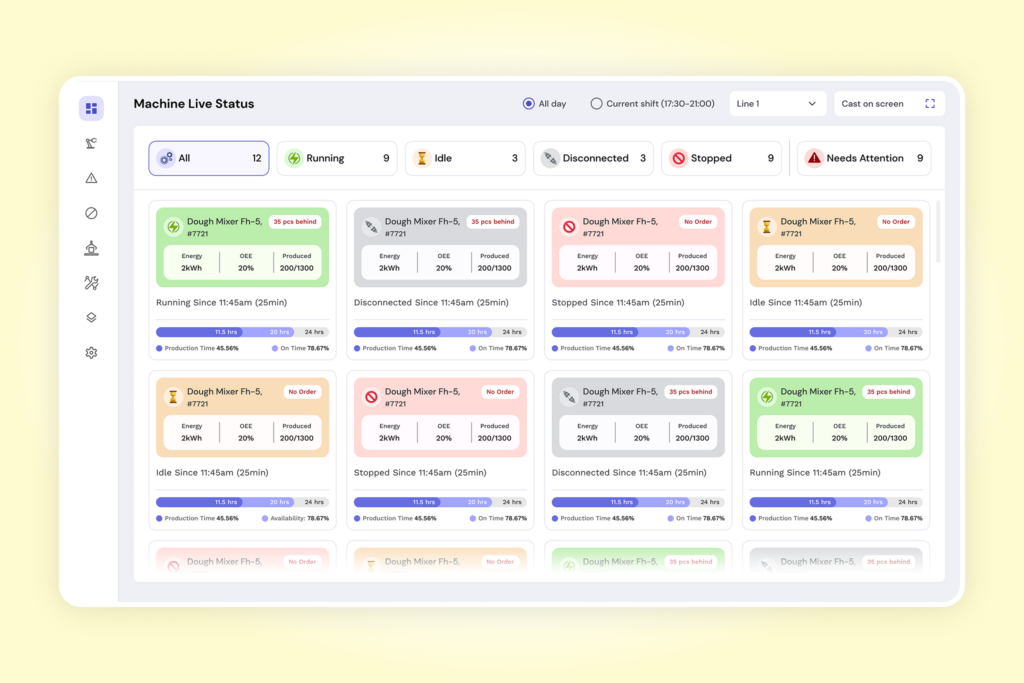The image size is (1024, 683).
Task: Click the fullscreen icon beside Cast on screen
Action: [x=930, y=104]
